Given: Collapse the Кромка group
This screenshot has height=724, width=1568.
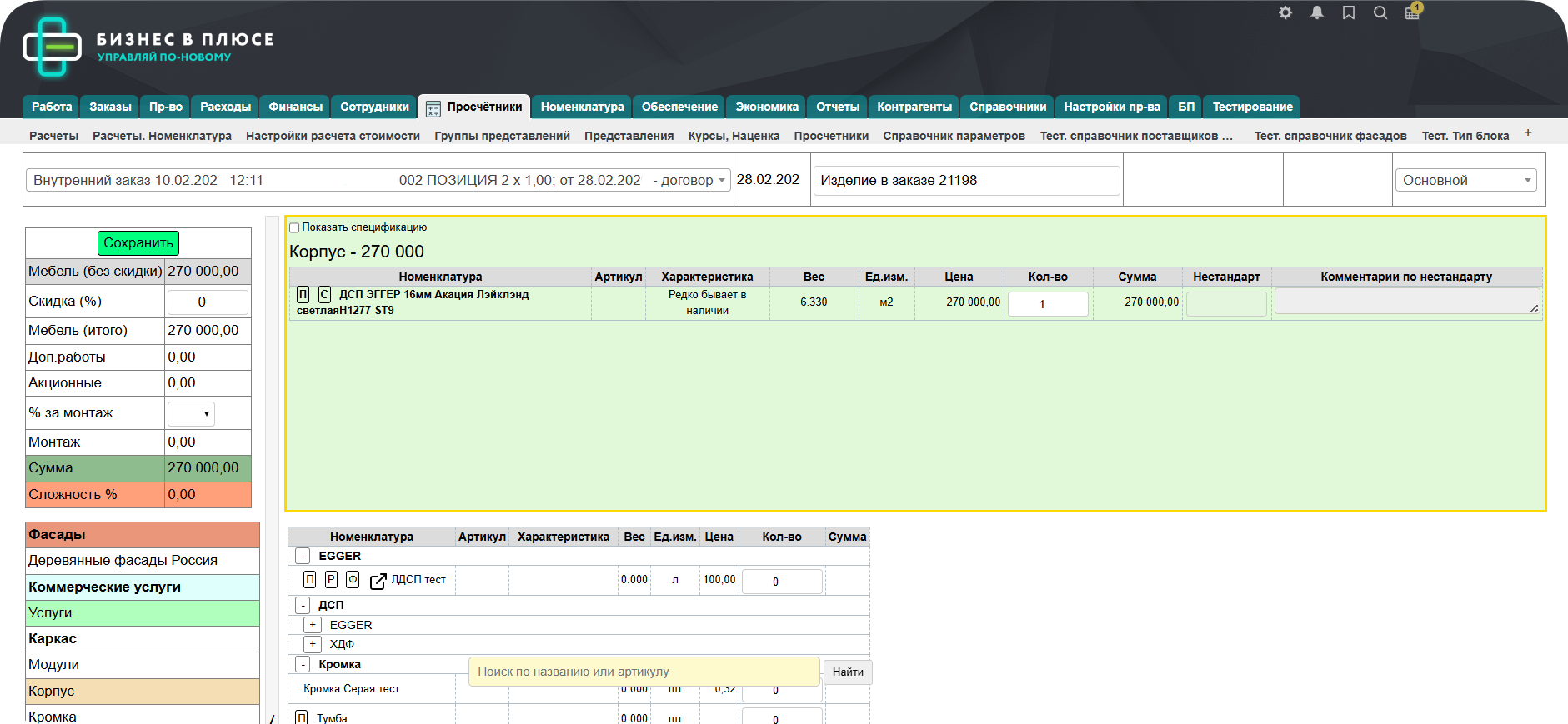Looking at the screenshot, I should [x=303, y=664].
